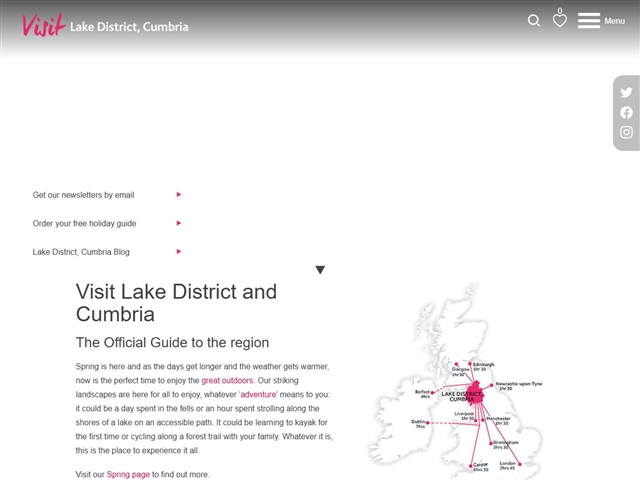The image size is (640, 480).
Task: Open the Spring page link
Action: click(x=128, y=474)
